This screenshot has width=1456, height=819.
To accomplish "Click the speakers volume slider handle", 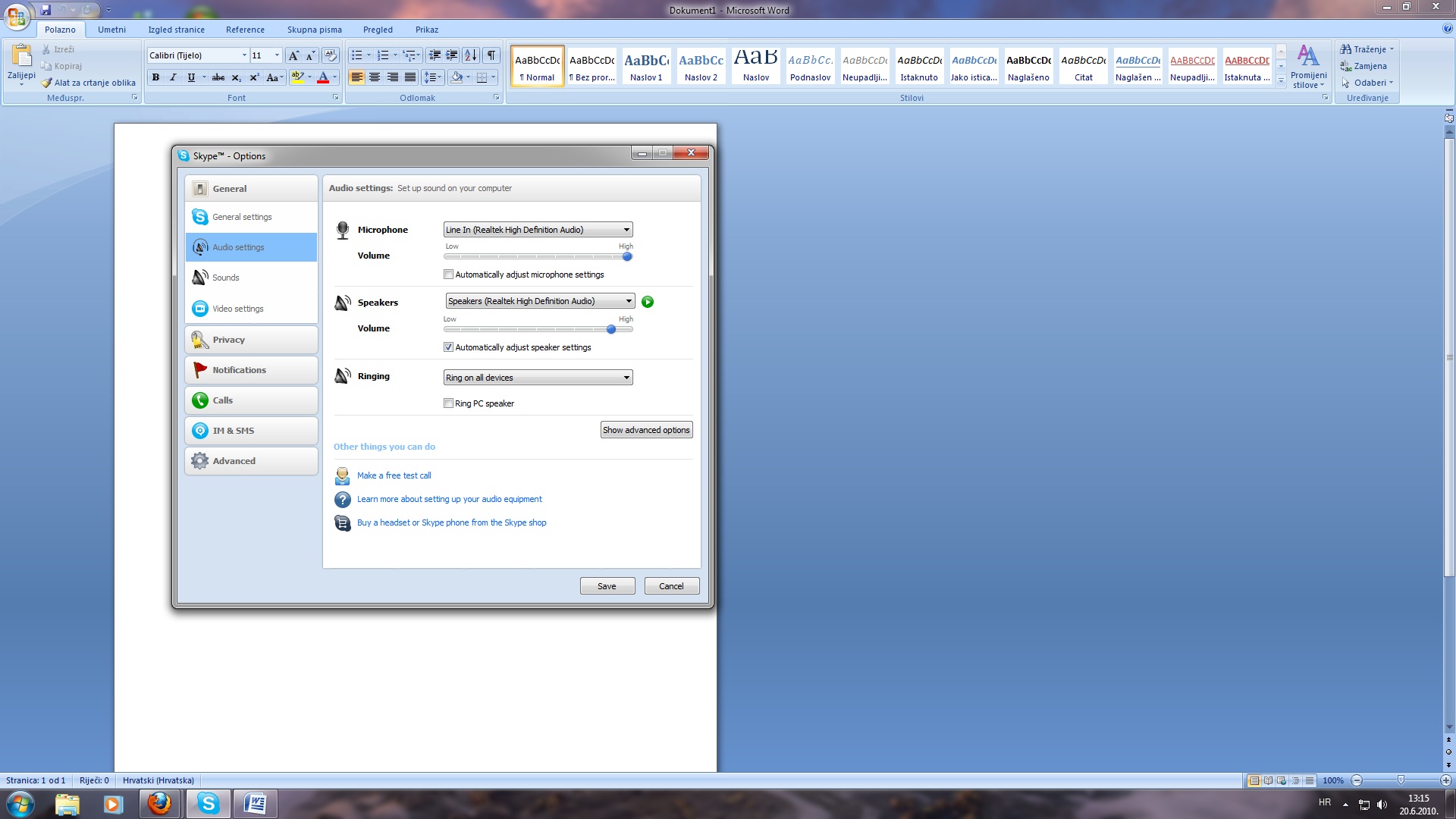I will tap(611, 329).
